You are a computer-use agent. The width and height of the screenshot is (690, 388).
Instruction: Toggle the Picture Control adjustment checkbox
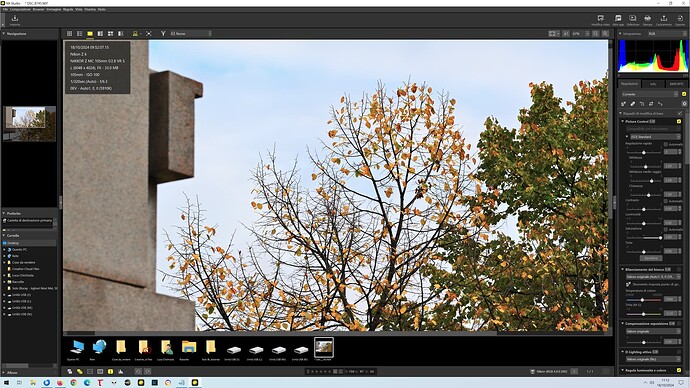(679, 121)
